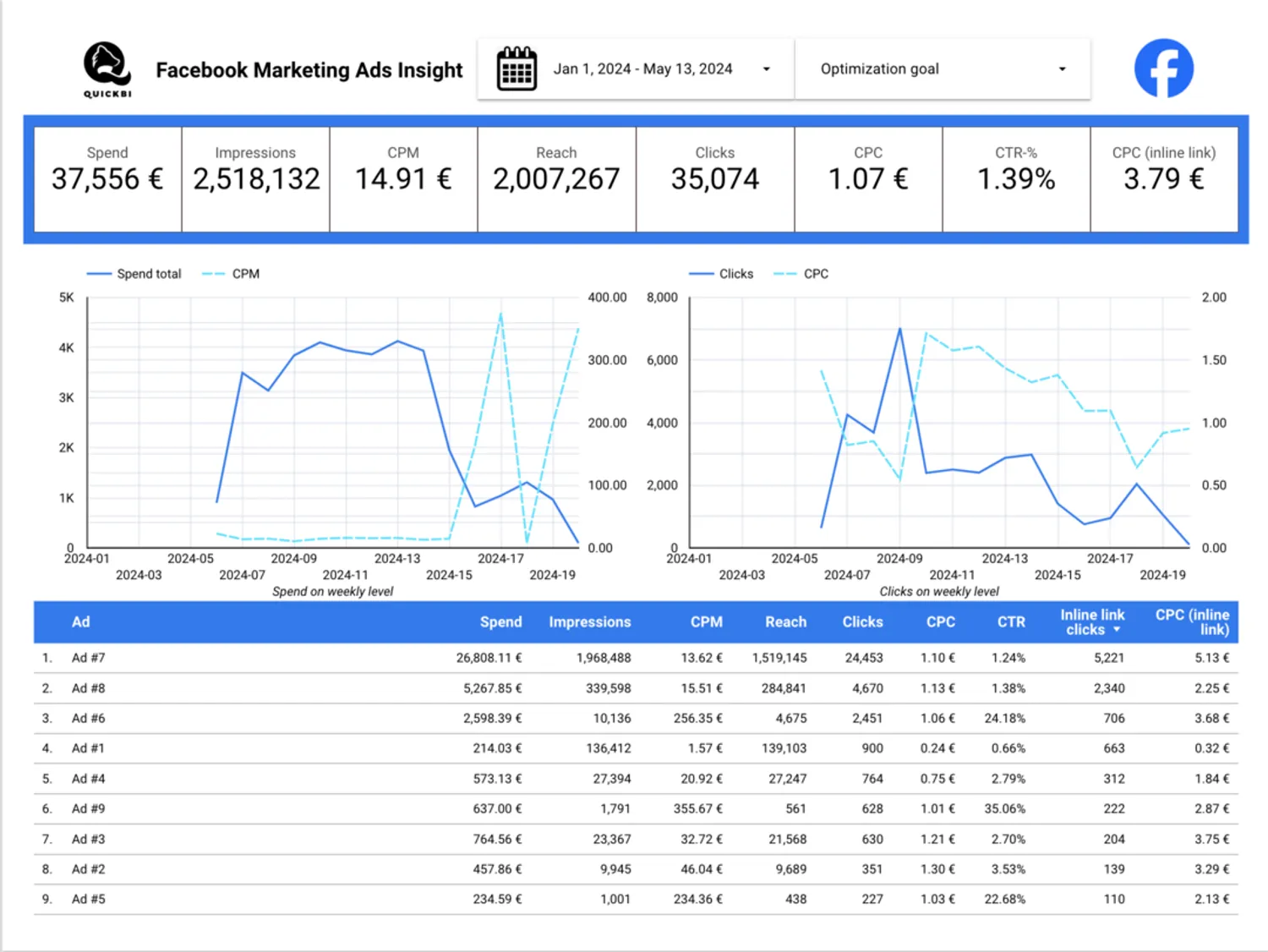Click the Facebook Marketing Ads Insight title

[309, 70]
